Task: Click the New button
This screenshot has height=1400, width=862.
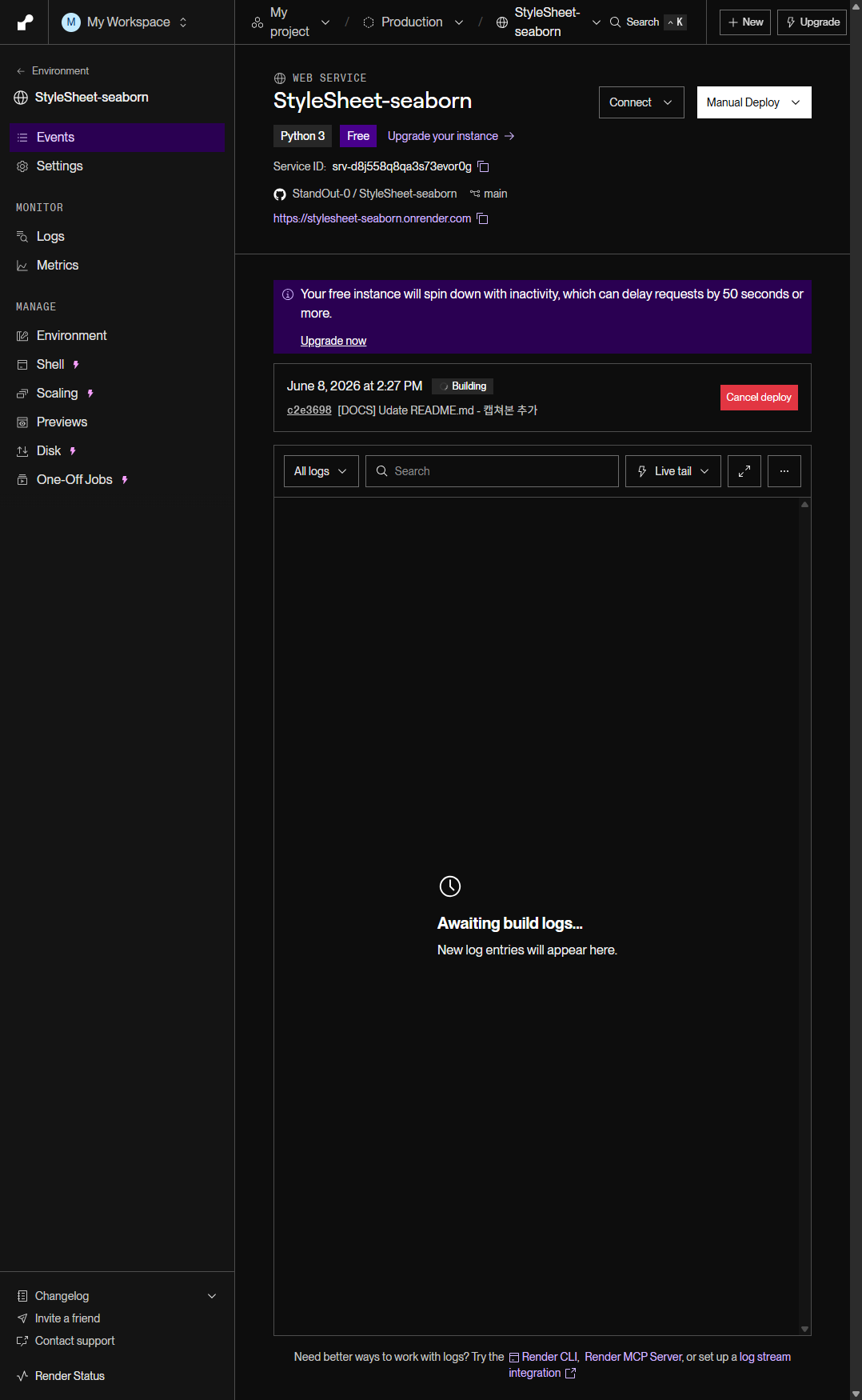Action: point(745,22)
